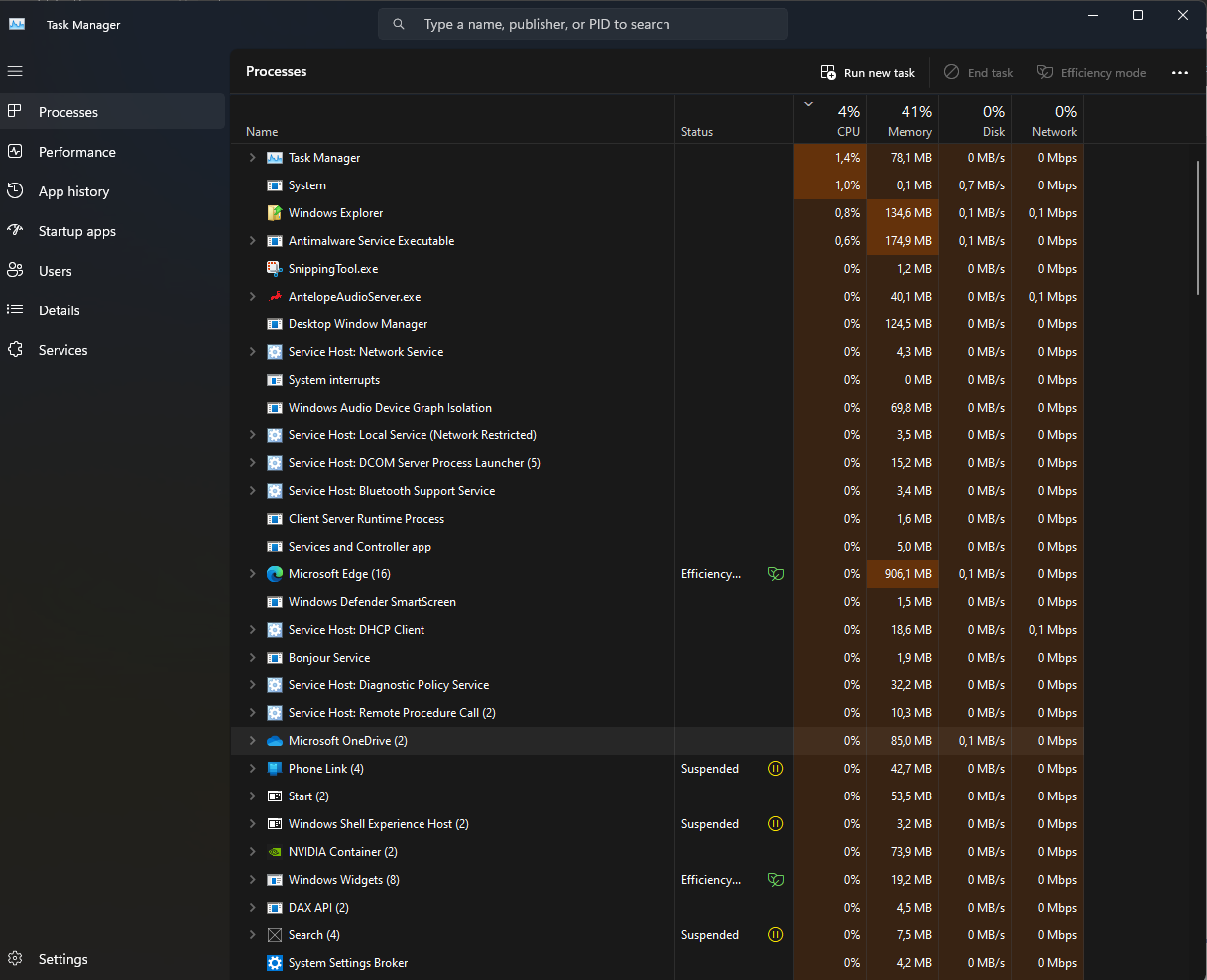
Task: Expand Microsoft Edge (16) processes
Action: (x=252, y=574)
